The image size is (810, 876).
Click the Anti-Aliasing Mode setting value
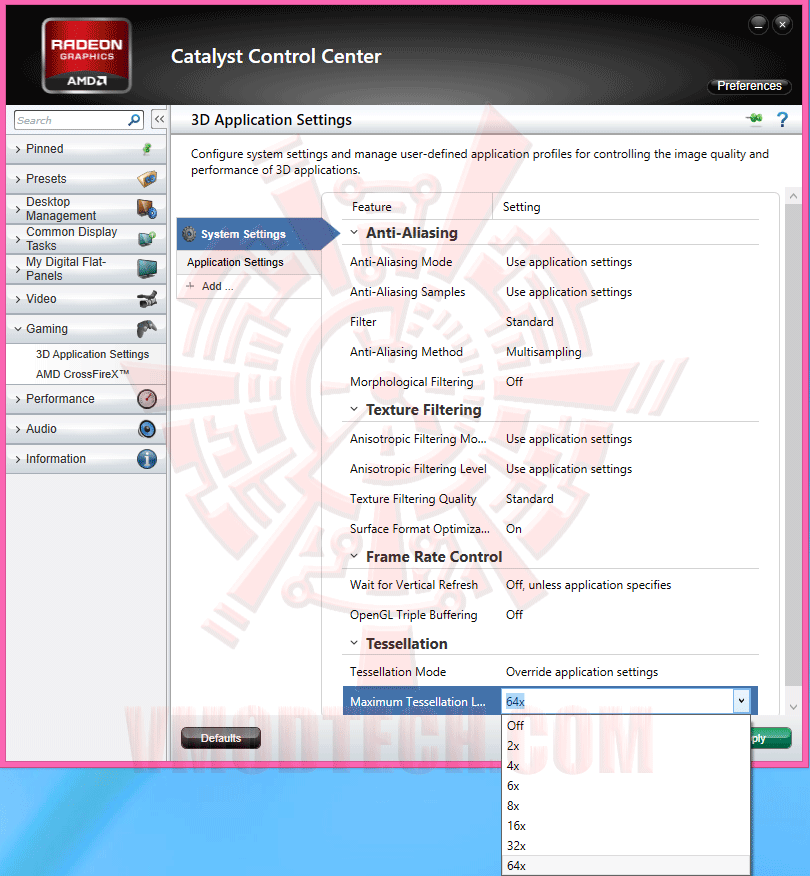569,262
